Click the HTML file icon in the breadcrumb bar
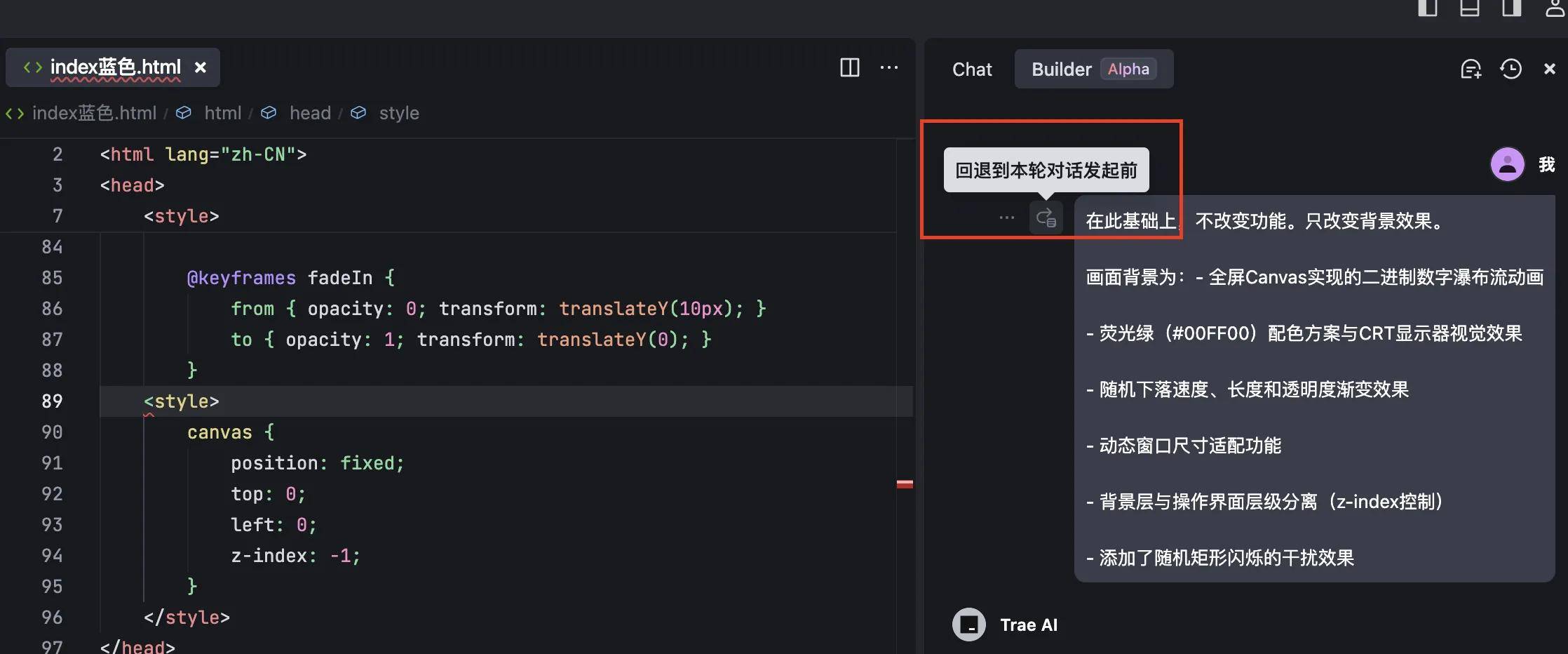1568x654 pixels. tap(14, 113)
